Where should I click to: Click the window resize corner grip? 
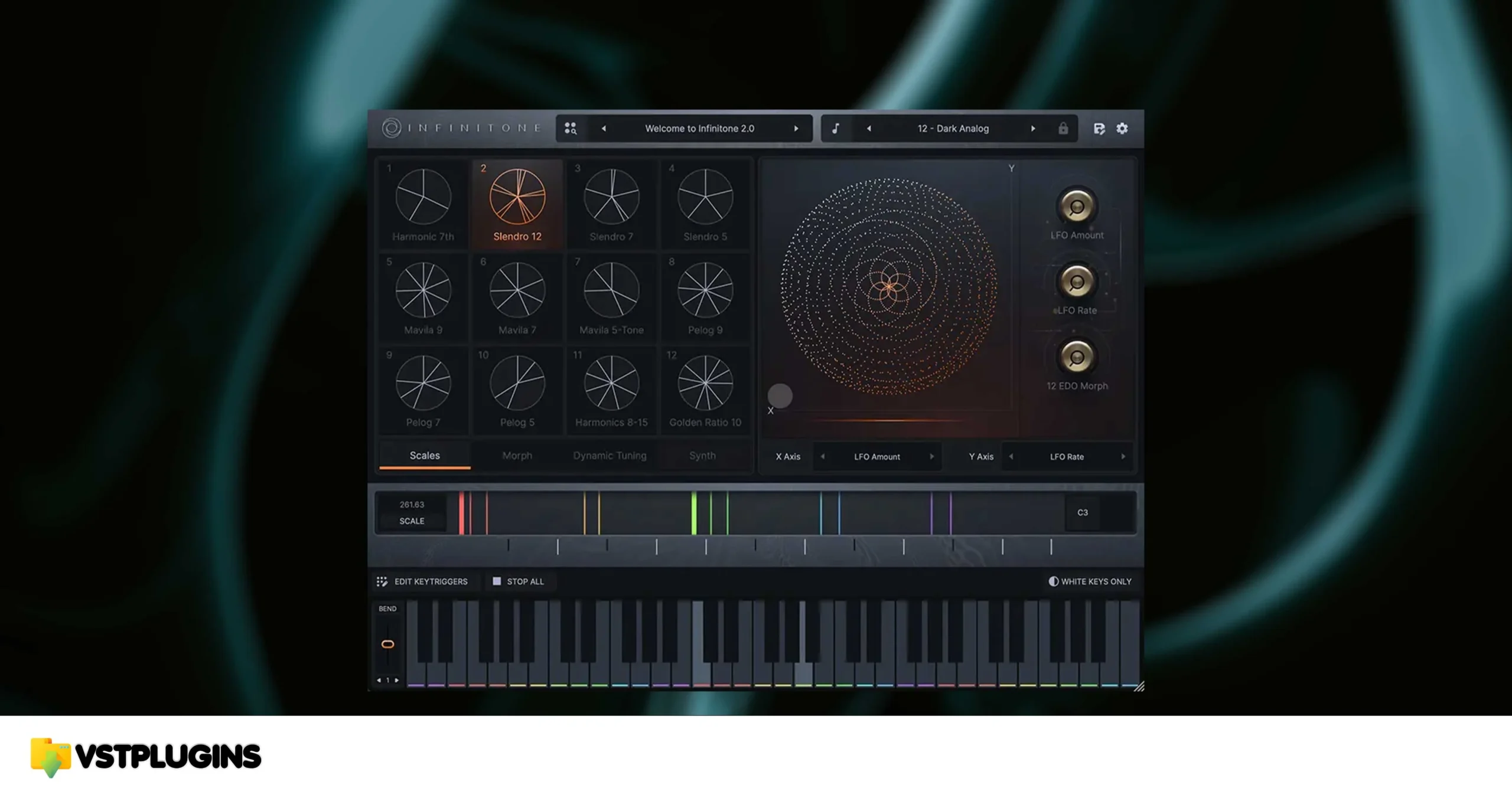[x=1139, y=686]
